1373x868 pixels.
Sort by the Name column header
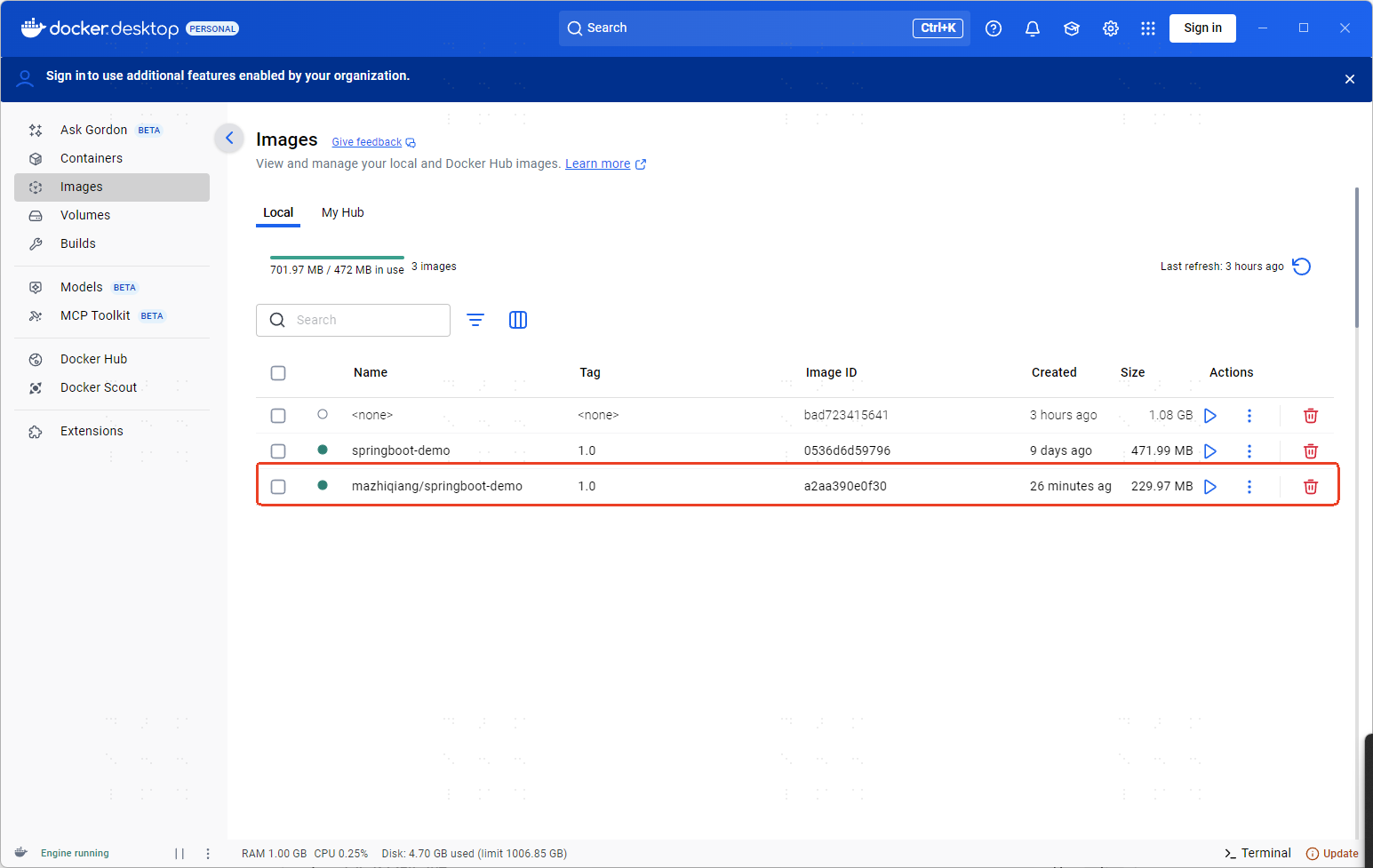(371, 372)
